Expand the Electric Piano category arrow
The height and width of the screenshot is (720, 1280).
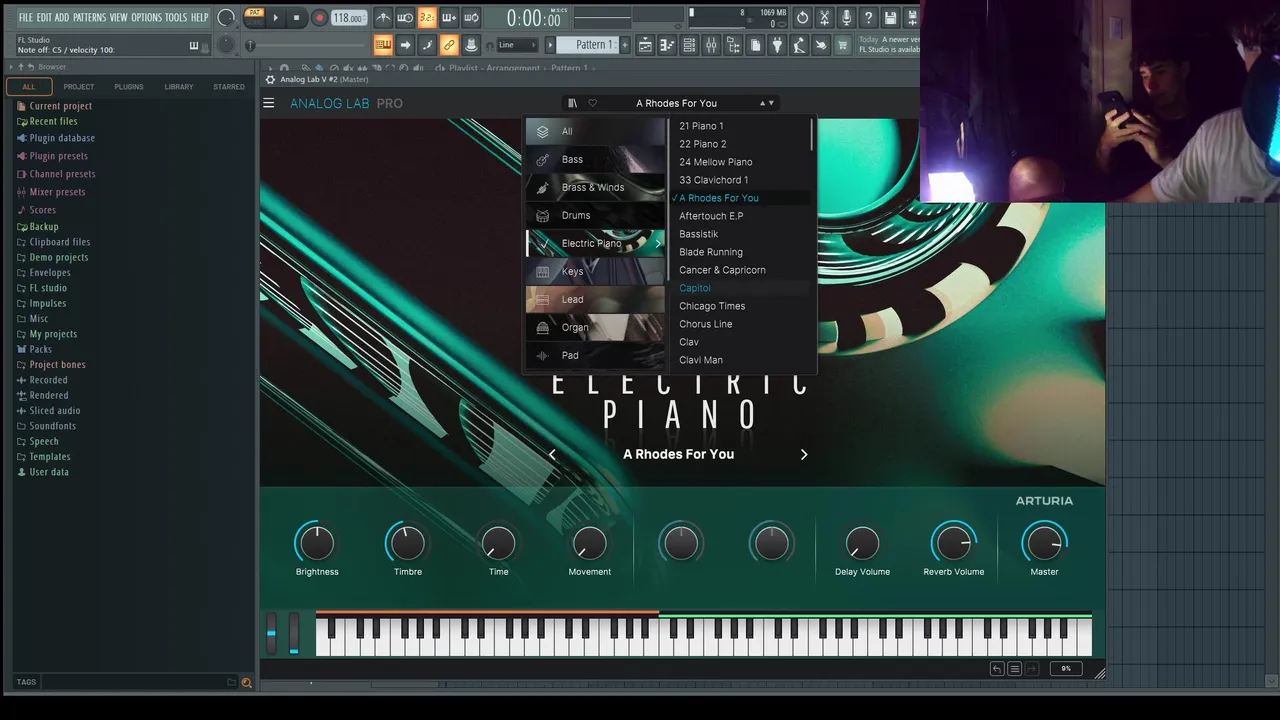658,243
